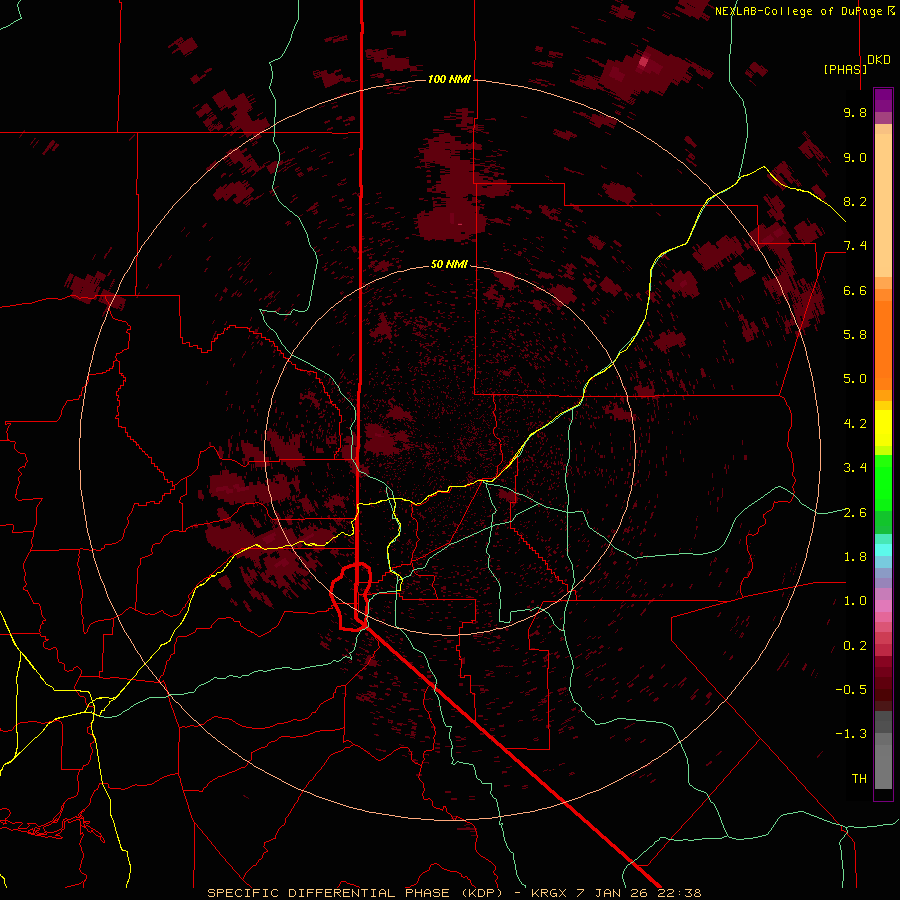
Task: Click the DKD units label above the color bar
Action: coord(879,60)
